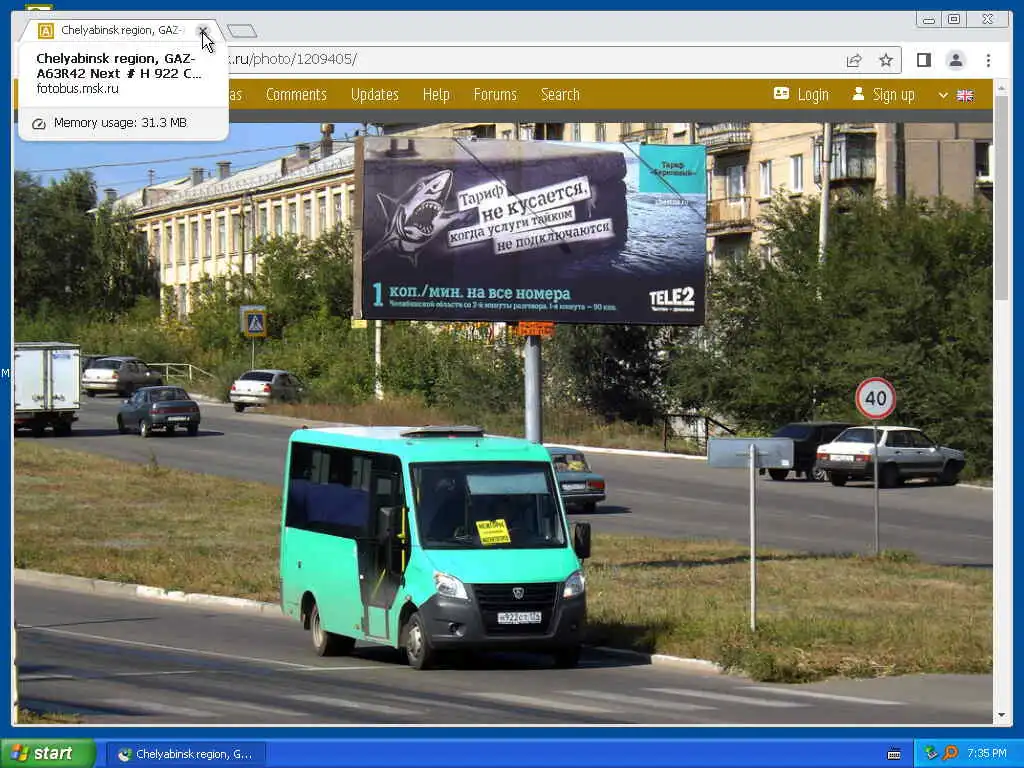Screen dimensions: 1024x768
Task: Open Chrome three-dot menu
Action: pos(988,60)
